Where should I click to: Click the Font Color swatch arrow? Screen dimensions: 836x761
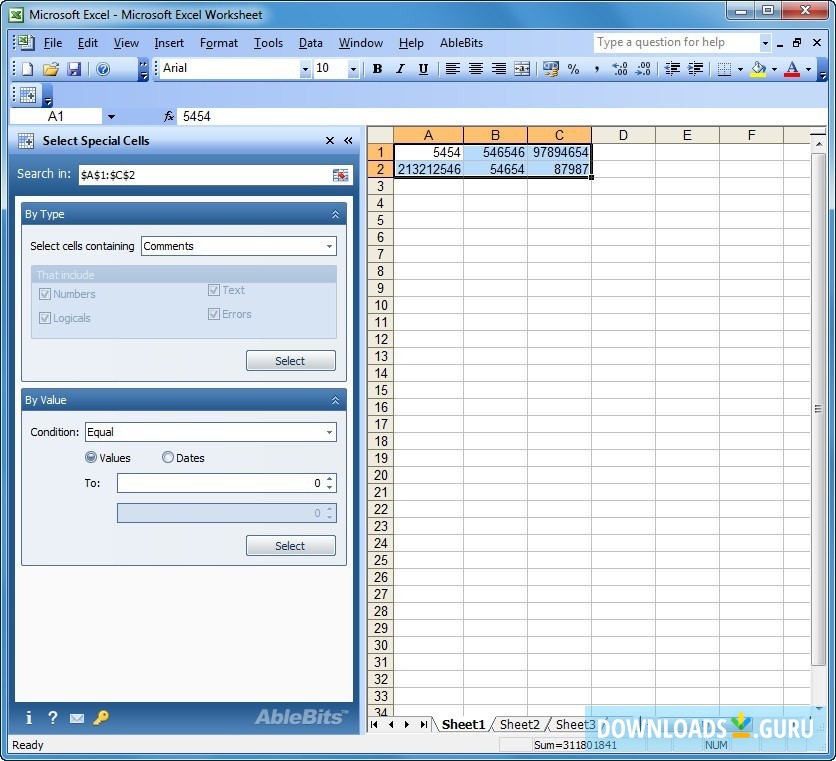click(806, 69)
